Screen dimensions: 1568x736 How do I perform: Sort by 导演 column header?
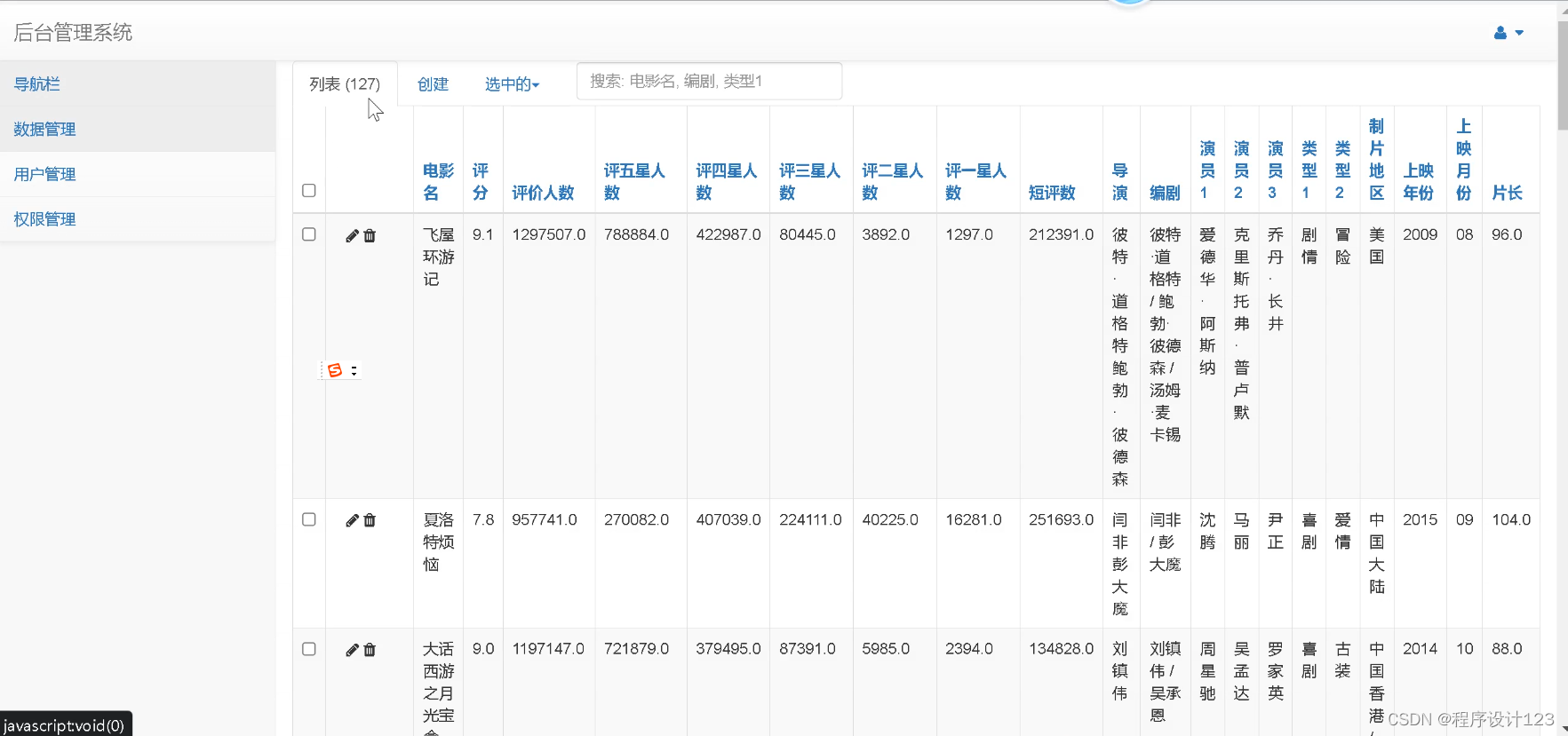tap(1120, 182)
